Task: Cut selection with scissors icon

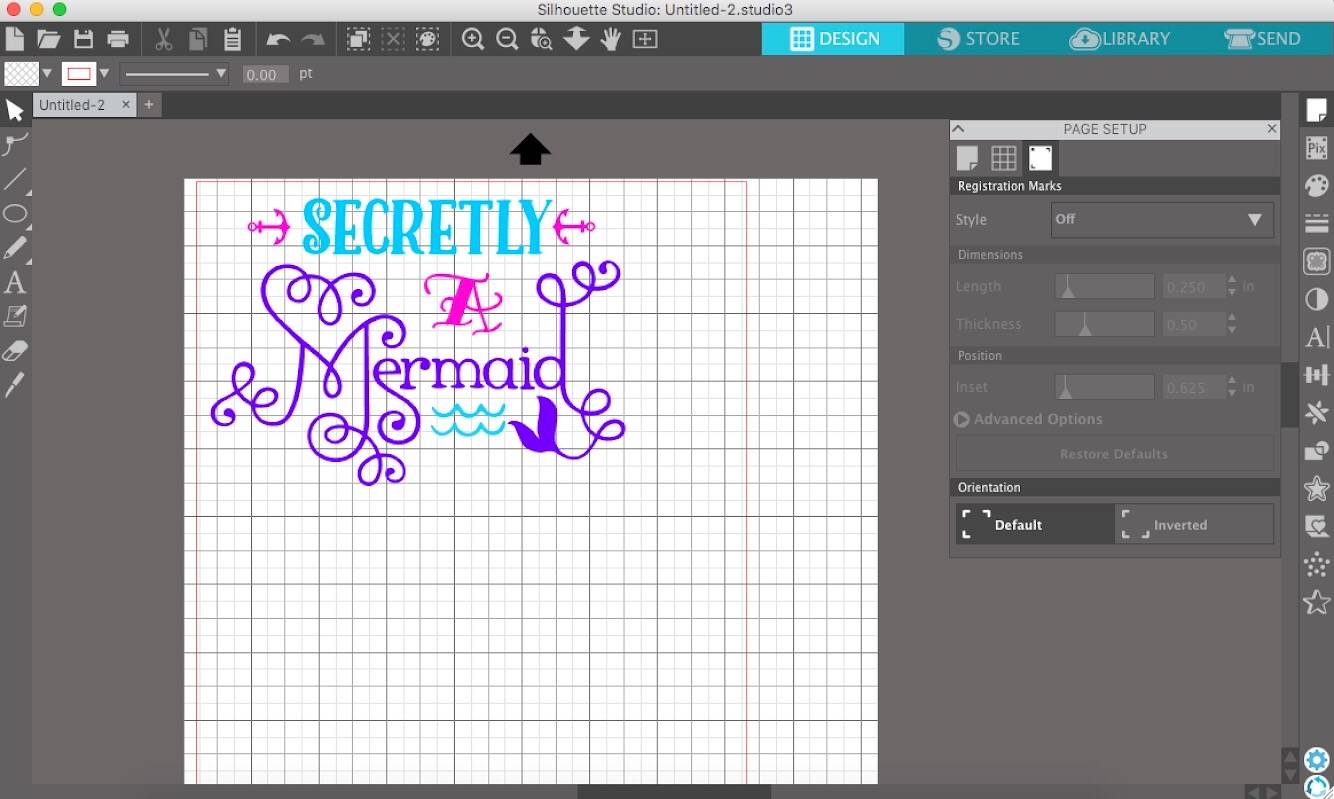Action: [164, 40]
